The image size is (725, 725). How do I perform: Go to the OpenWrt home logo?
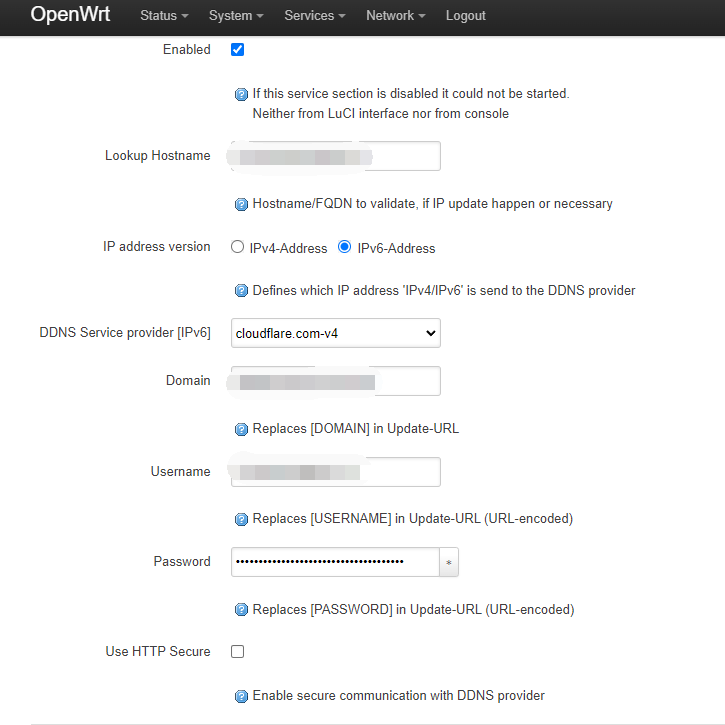[70, 14]
